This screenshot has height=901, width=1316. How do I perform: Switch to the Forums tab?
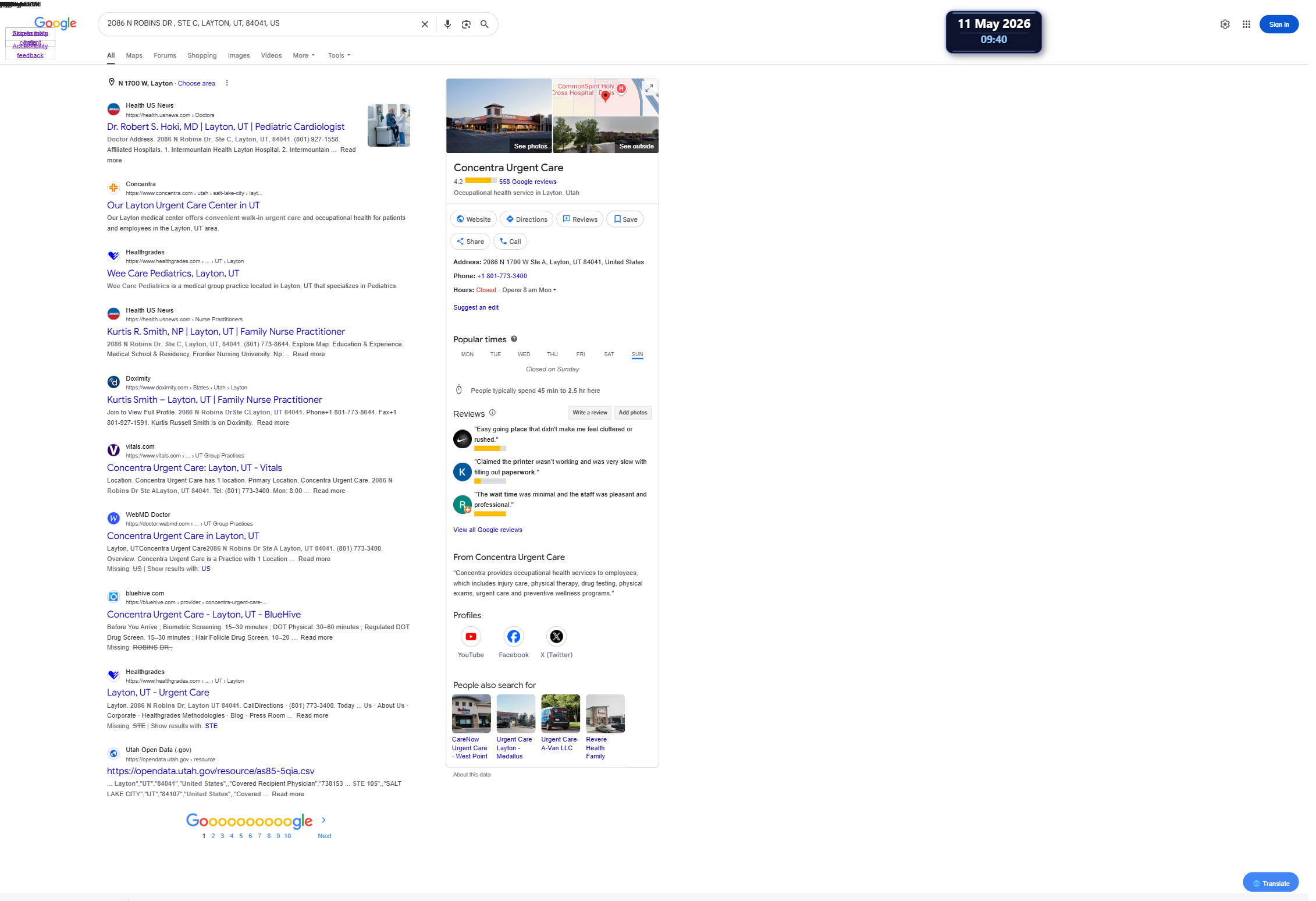(165, 56)
